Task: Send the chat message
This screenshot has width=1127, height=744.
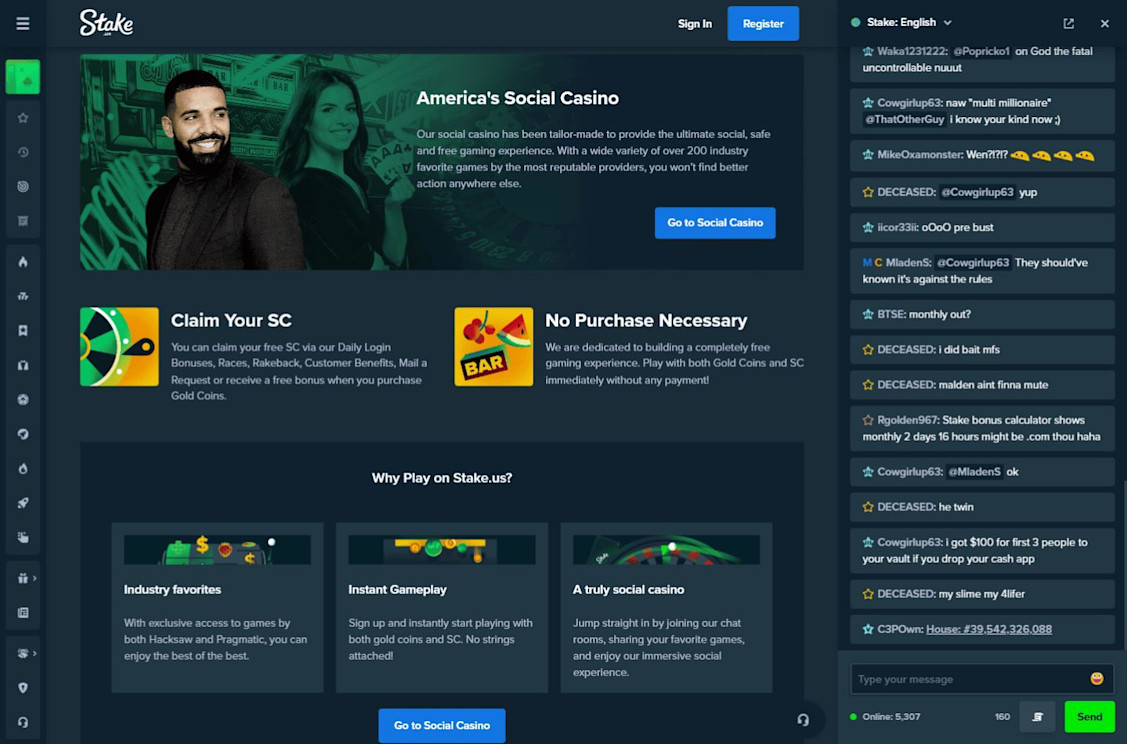Action: (x=1090, y=717)
